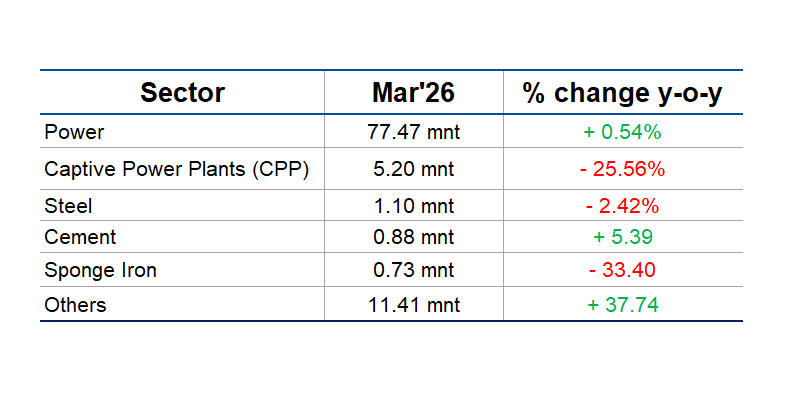Screen dimensions: 800x400
Task: Click the Sector column header
Action: (x=182, y=93)
